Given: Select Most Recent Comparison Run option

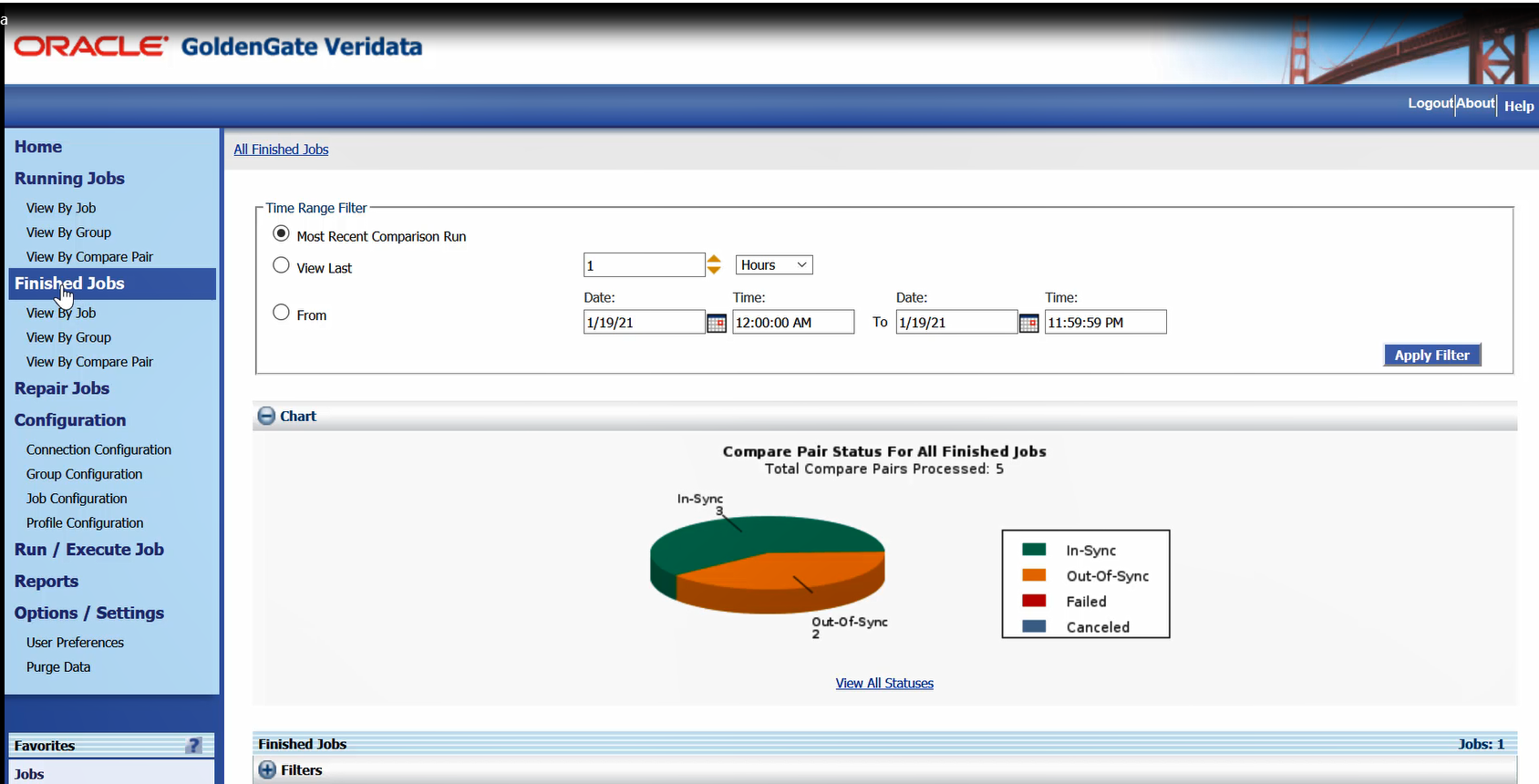Looking at the screenshot, I should 281,233.
